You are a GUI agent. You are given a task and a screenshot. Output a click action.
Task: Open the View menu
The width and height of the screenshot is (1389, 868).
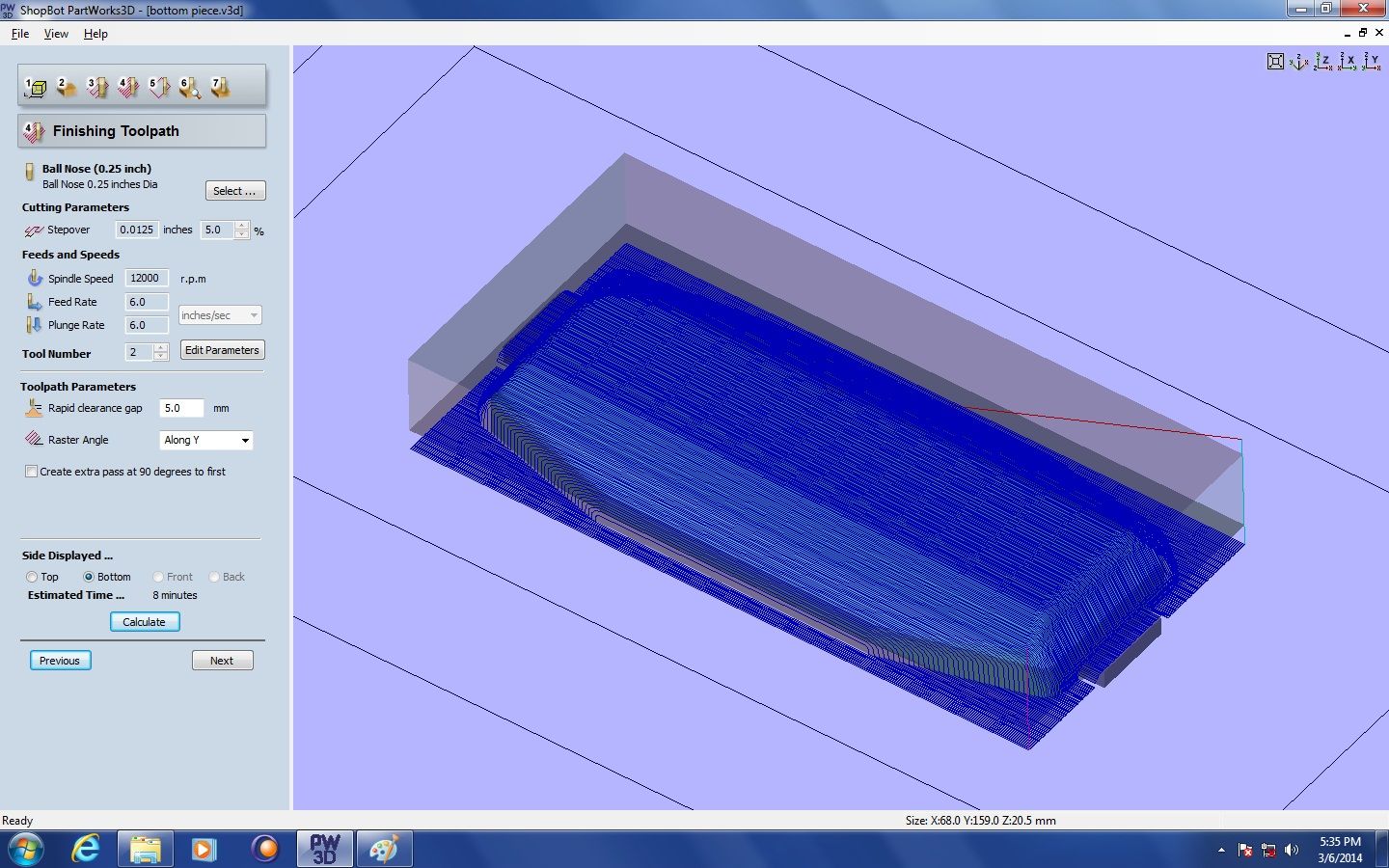point(55,33)
